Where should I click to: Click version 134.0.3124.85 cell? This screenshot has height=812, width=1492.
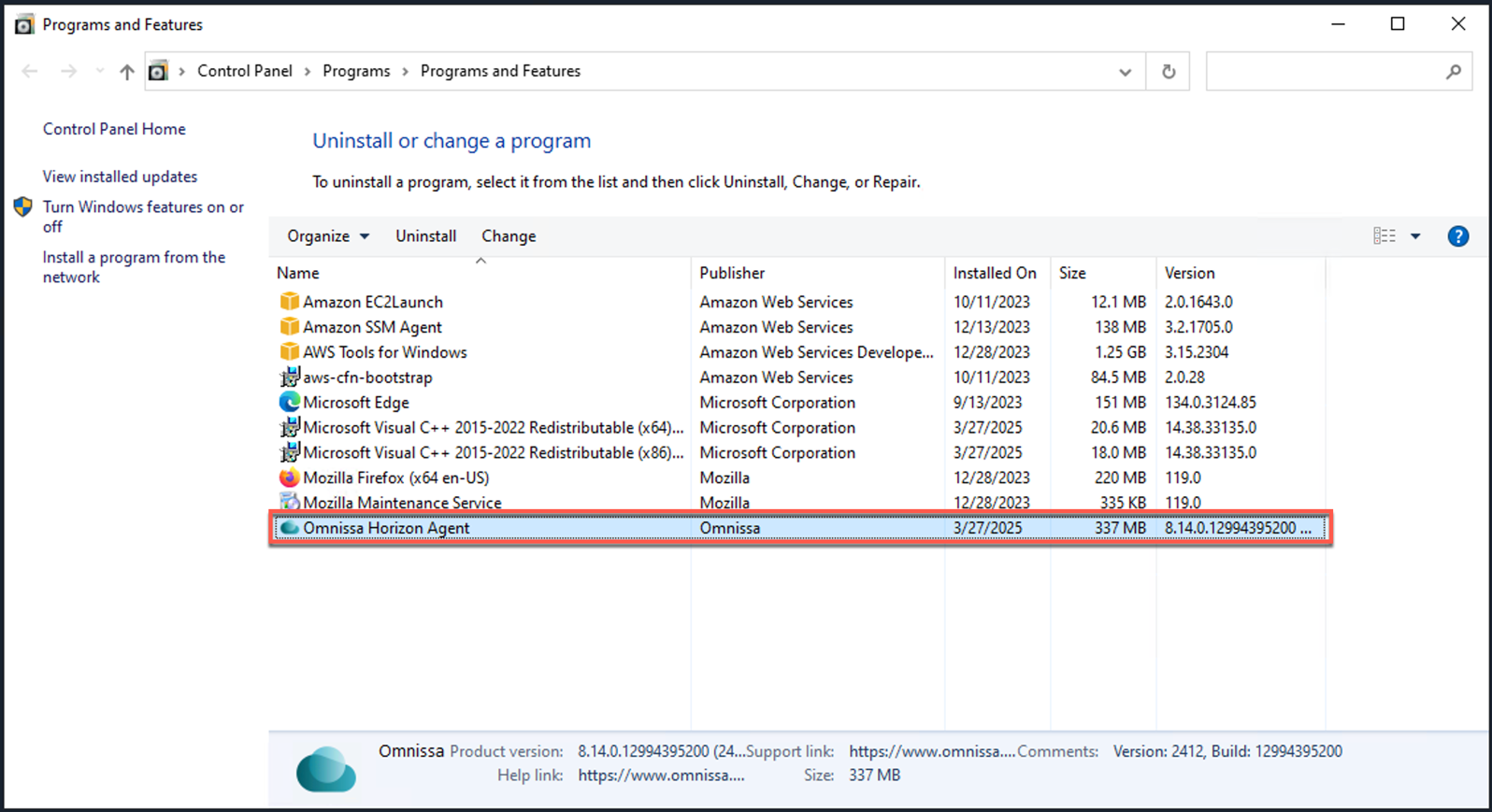point(1211,403)
